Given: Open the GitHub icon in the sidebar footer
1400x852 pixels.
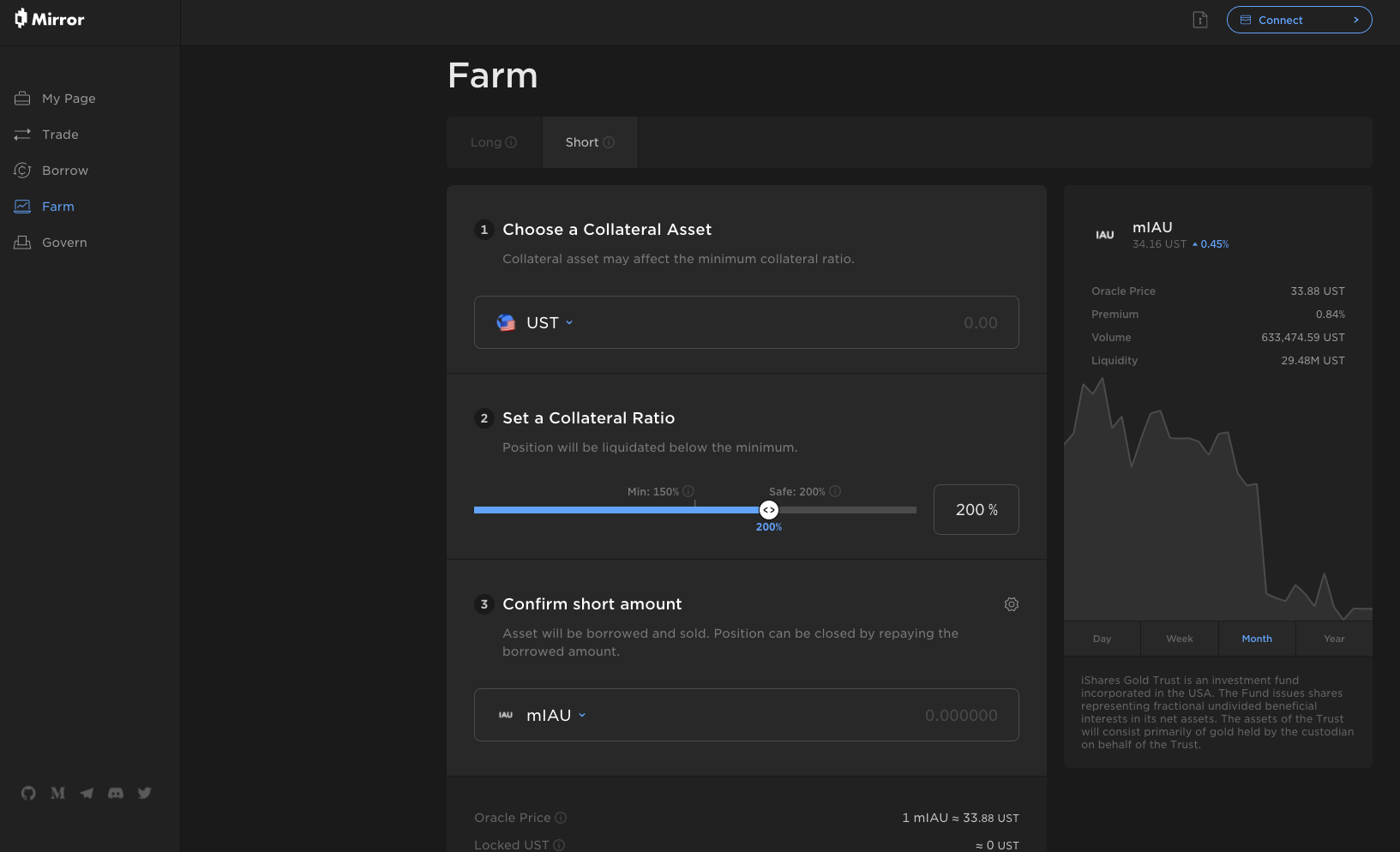Looking at the screenshot, I should [x=27, y=793].
